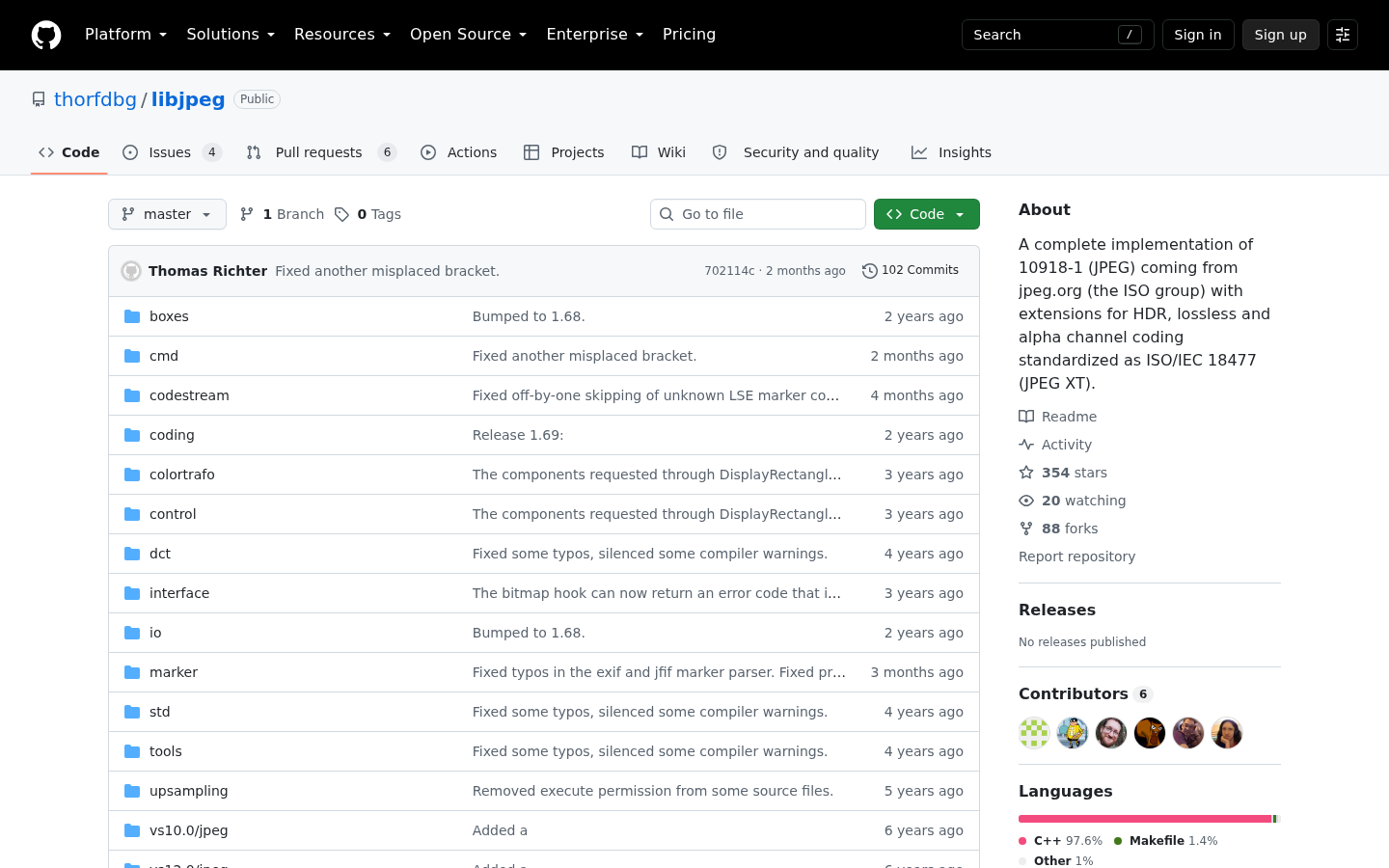Open the 'Release 1.69:' commit message
Viewport: 1389px width, 868px height.
(518, 435)
